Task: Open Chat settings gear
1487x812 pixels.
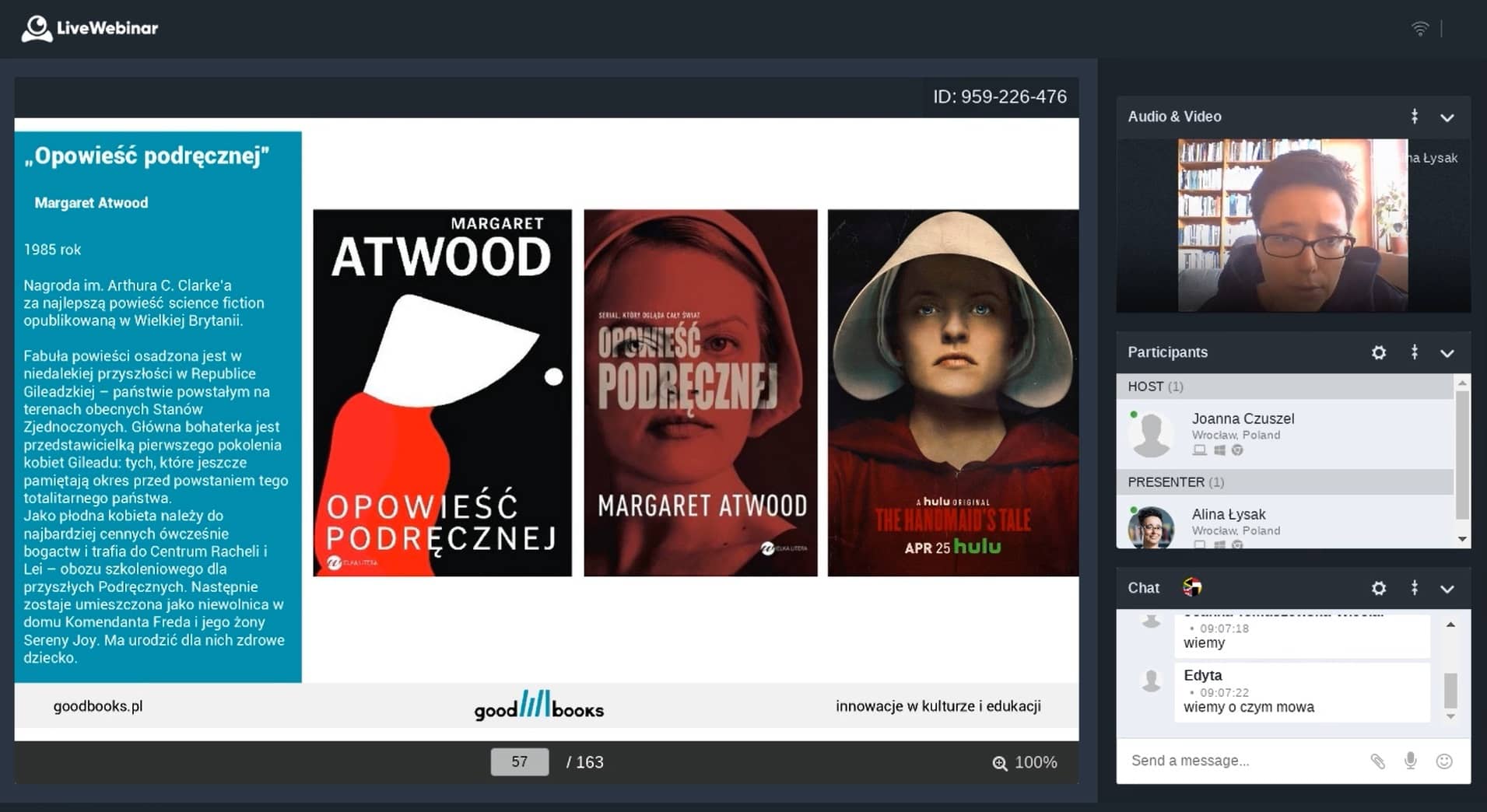Action: click(1379, 588)
